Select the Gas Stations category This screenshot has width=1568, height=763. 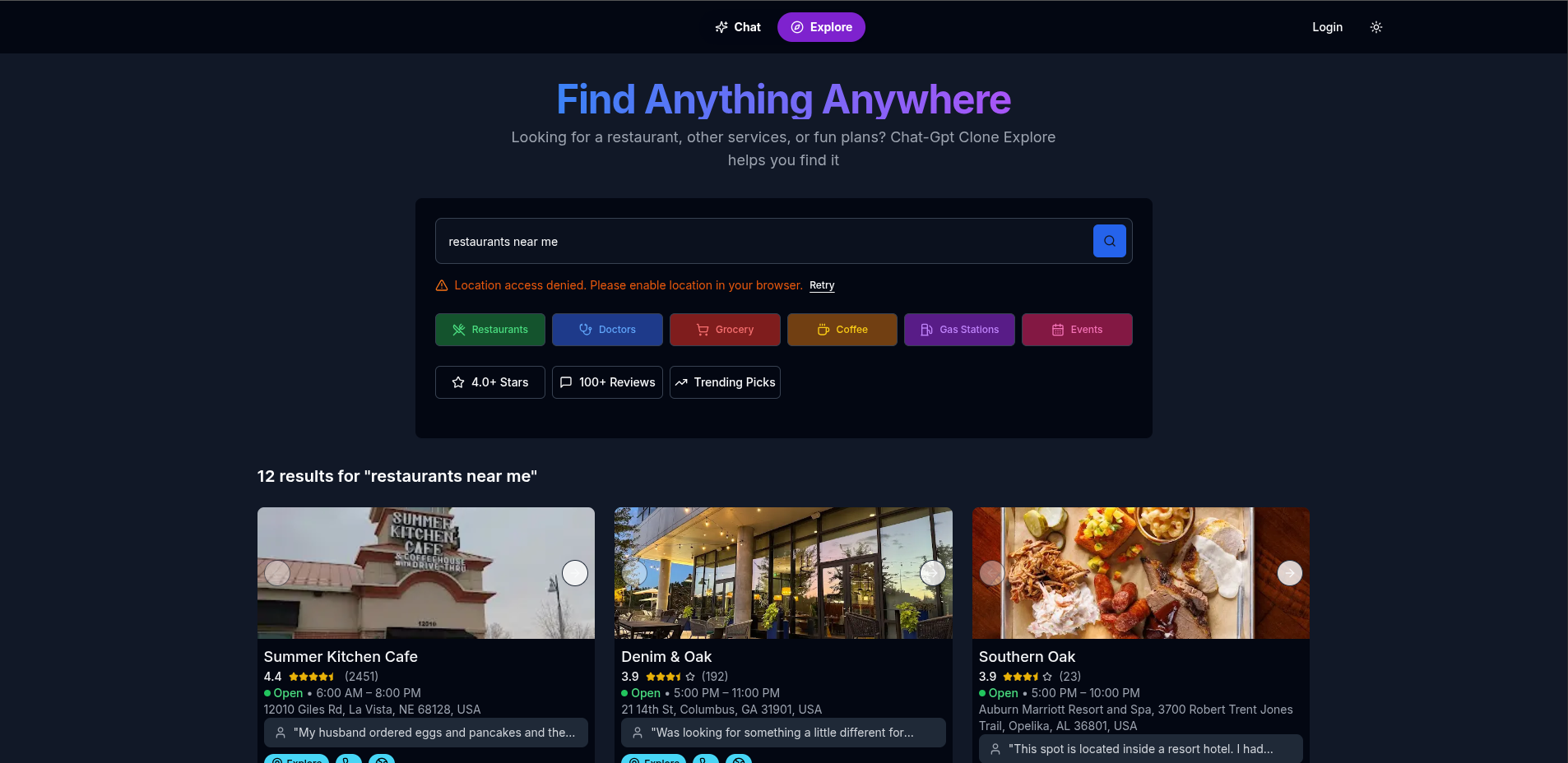coord(959,330)
